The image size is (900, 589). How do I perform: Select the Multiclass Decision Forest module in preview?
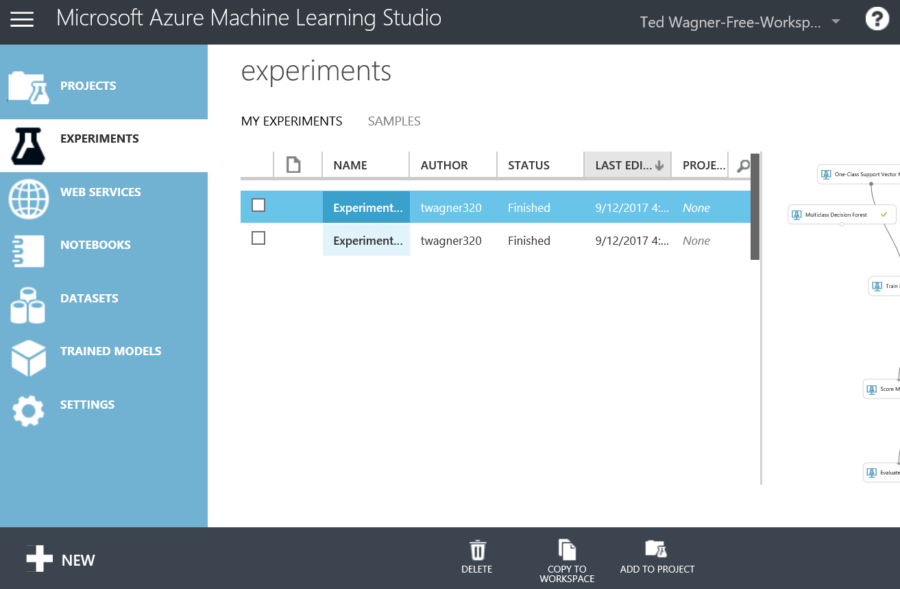pyautogui.click(x=841, y=215)
